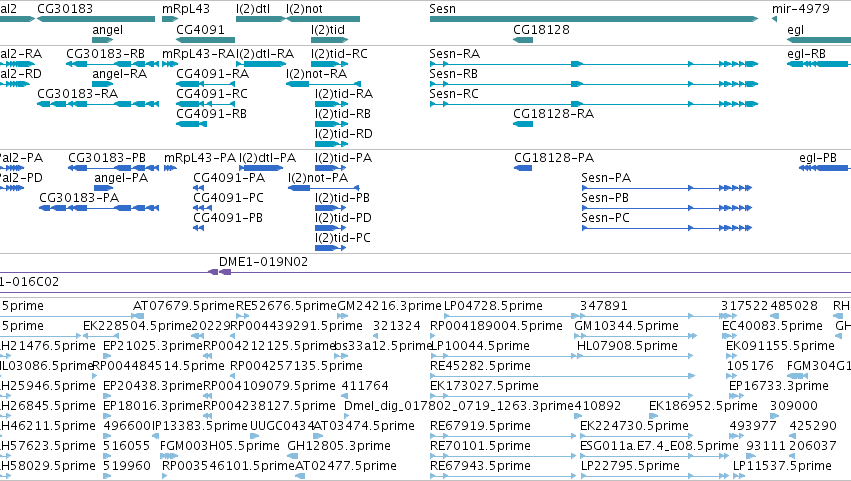
Task: Click the RE67943.5prime EST label
Action: [x=480, y=467]
